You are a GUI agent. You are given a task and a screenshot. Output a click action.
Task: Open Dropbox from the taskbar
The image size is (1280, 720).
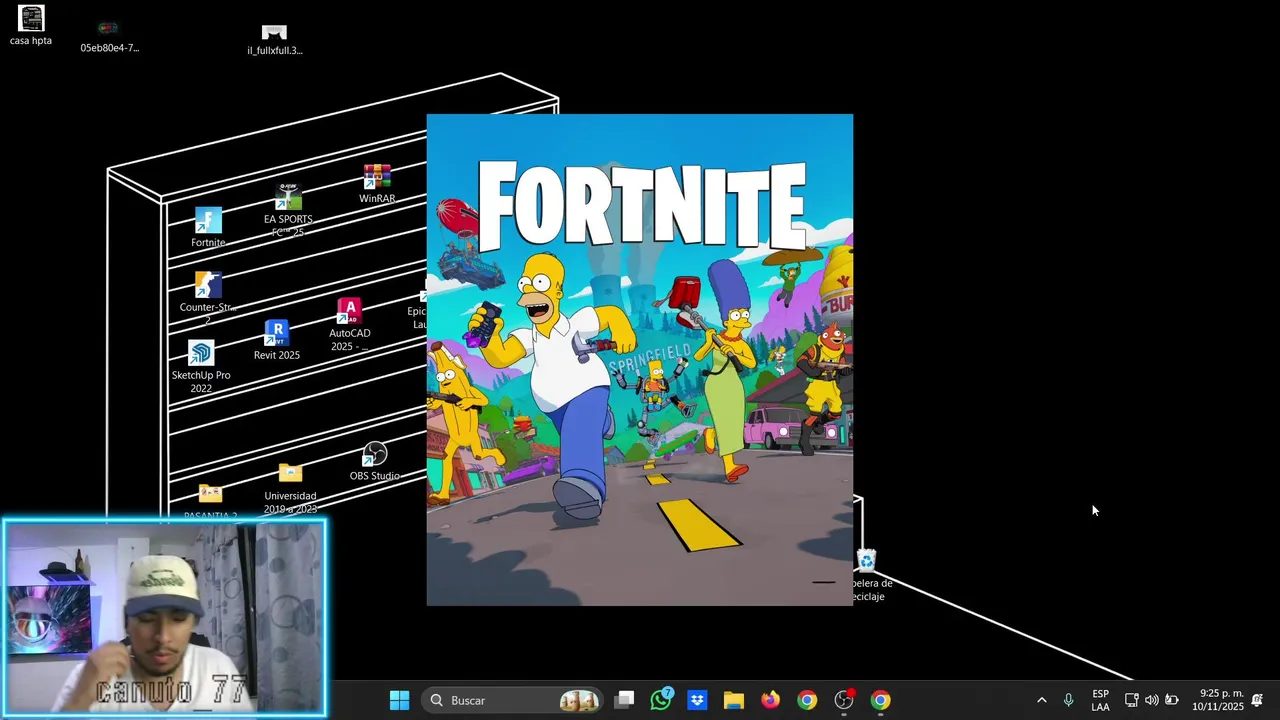(697, 700)
